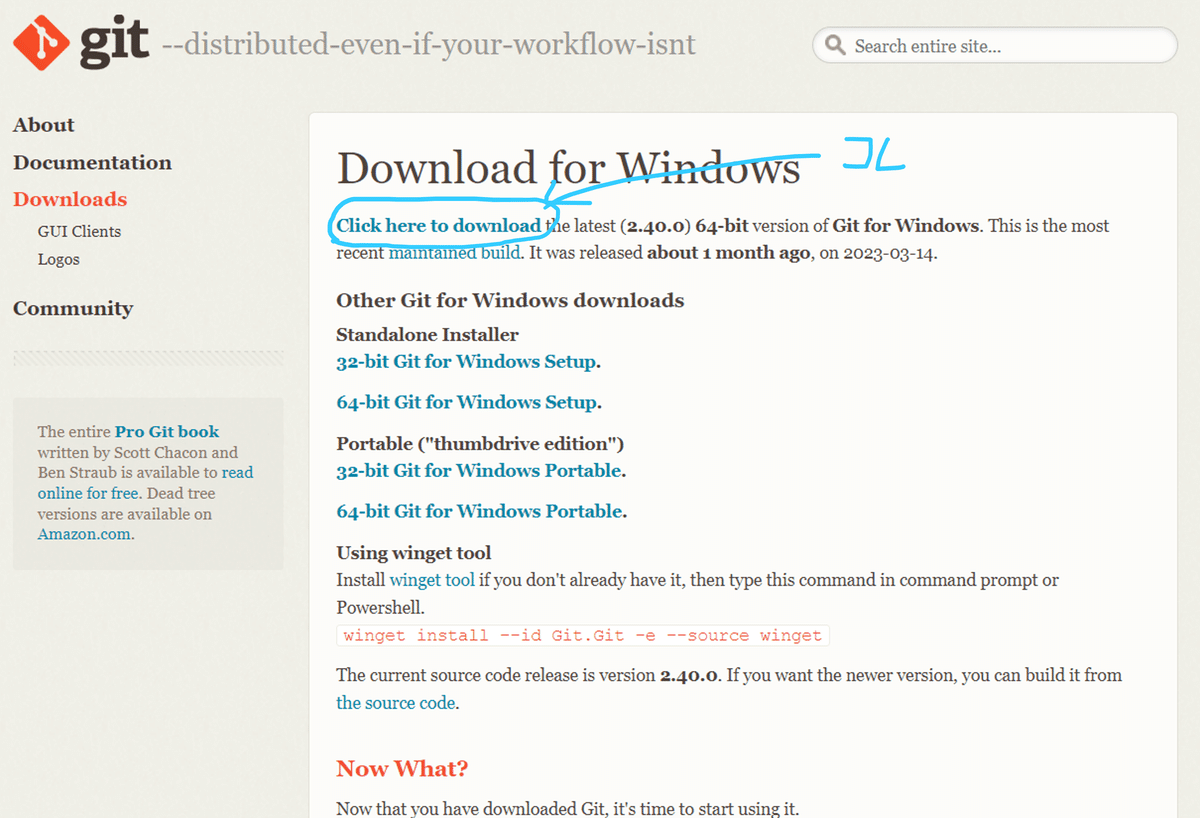Download 64-bit Git for Windows Portable
This screenshot has height=818, width=1200.
[479, 511]
